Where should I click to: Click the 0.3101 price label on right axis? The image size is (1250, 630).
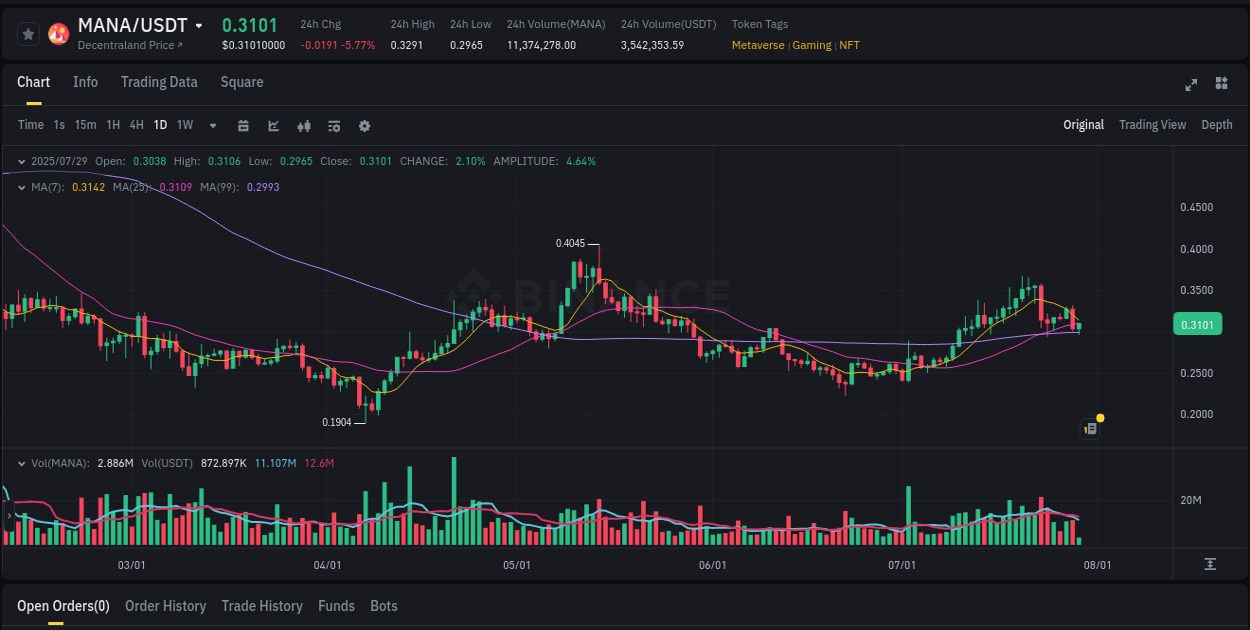tap(1197, 323)
